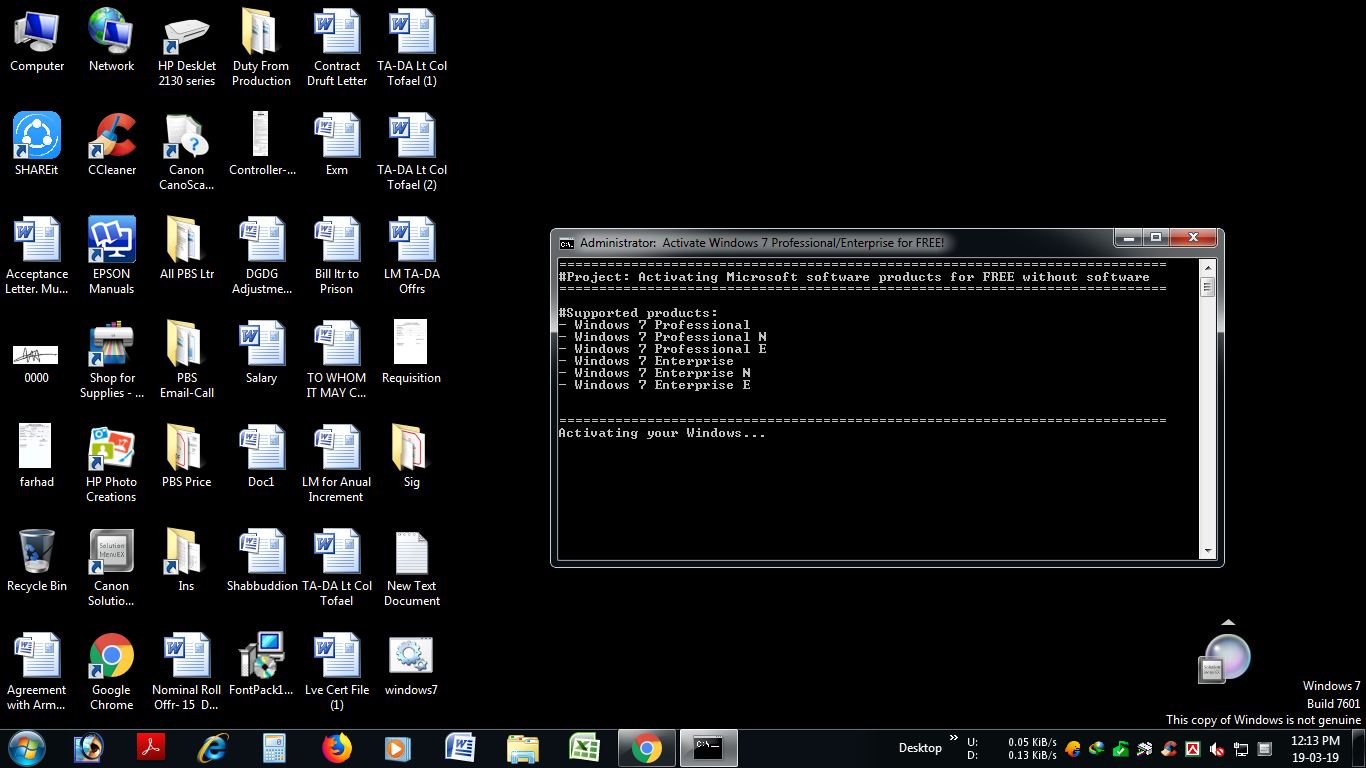
Task: Open the Windows Start menu
Action: pos(27,748)
